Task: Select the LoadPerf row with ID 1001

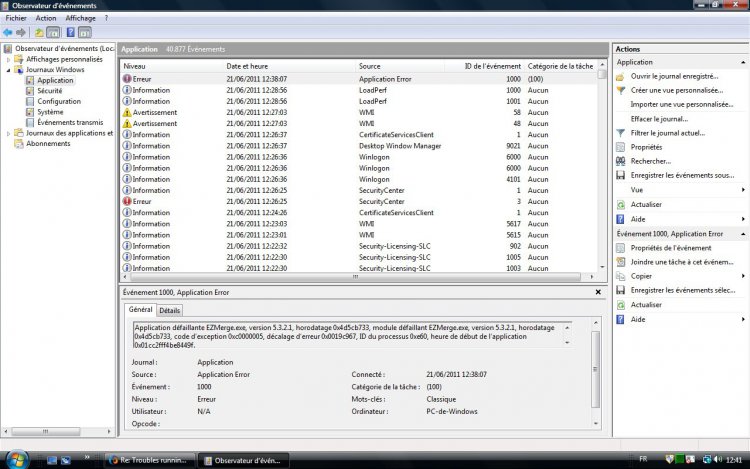Action: [x=359, y=101]
